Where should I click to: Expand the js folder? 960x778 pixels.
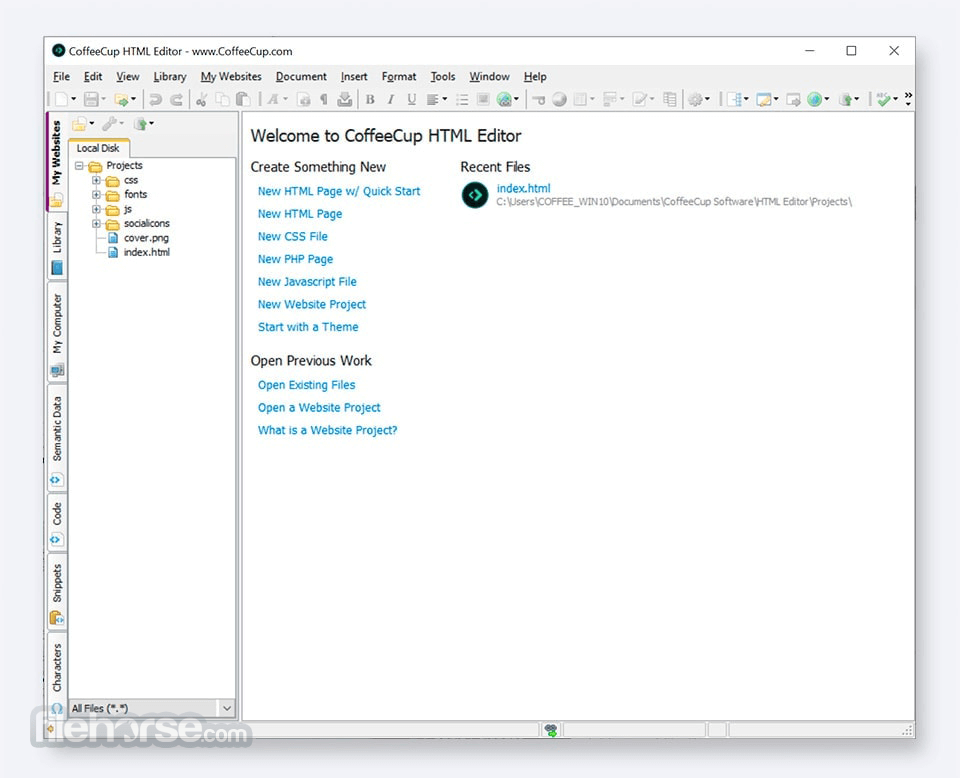(x=96, y=209)
